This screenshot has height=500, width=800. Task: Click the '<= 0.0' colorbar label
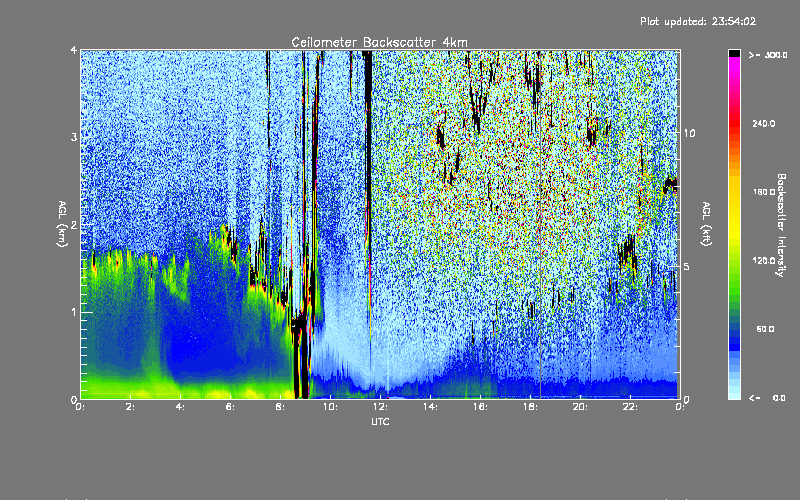[x=767, y=398]
